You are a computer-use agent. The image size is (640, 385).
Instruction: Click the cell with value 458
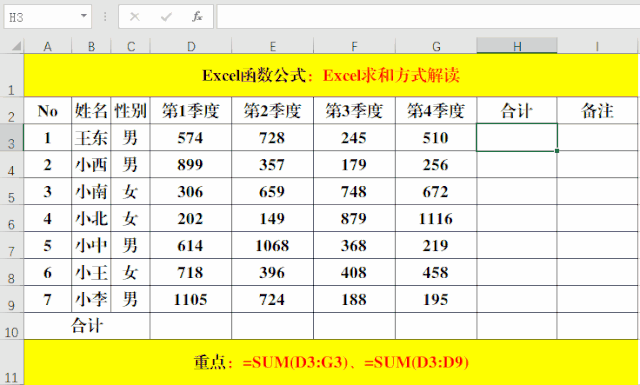click(436, 272)
